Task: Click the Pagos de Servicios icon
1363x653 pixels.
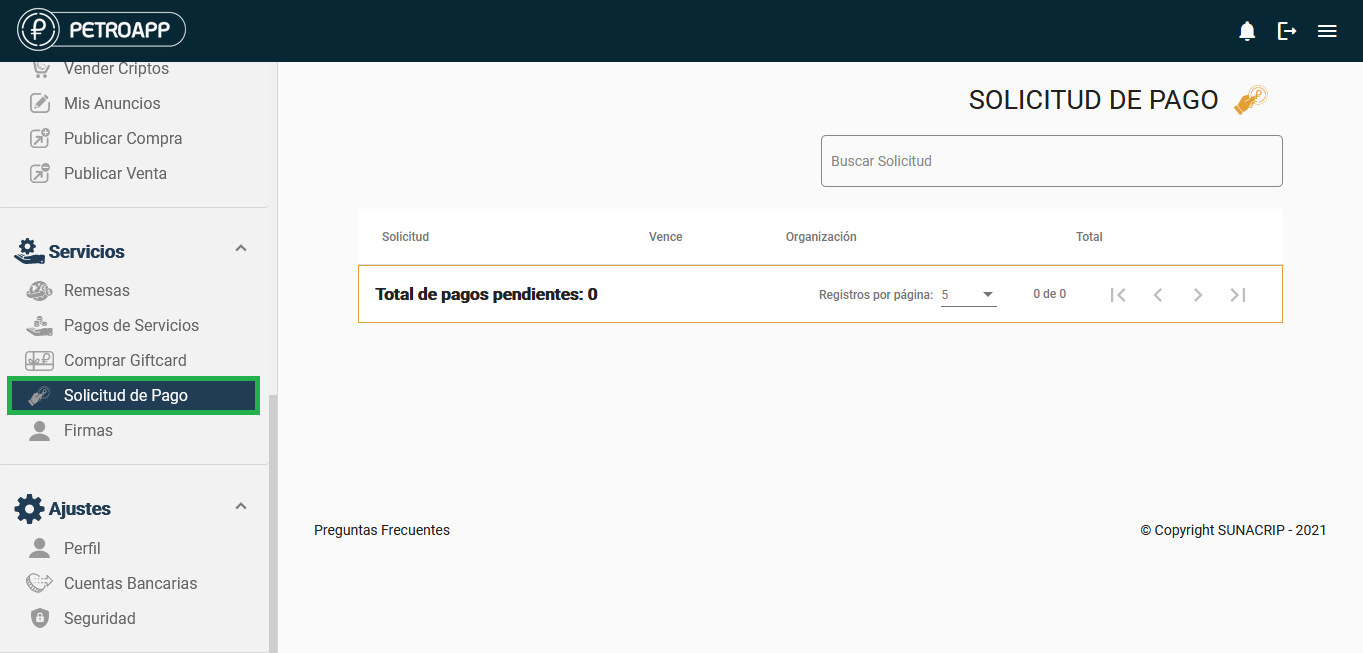Action: pos(39,325)
